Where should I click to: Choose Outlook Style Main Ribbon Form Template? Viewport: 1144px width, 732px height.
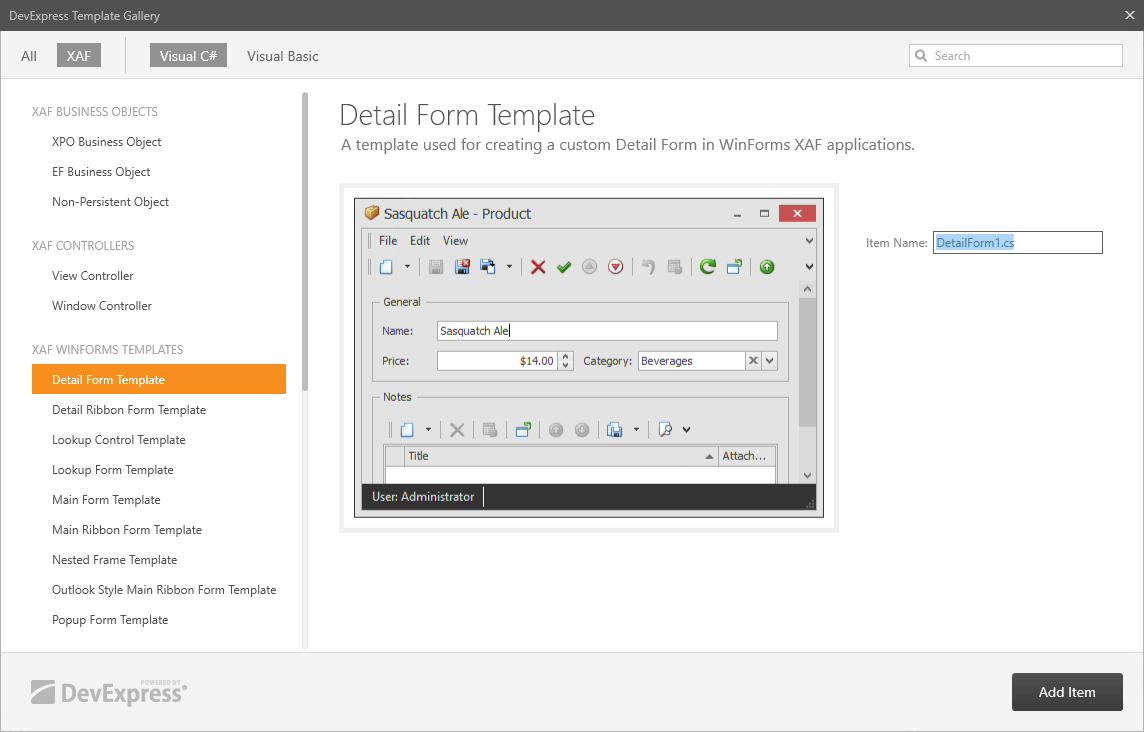164,590
